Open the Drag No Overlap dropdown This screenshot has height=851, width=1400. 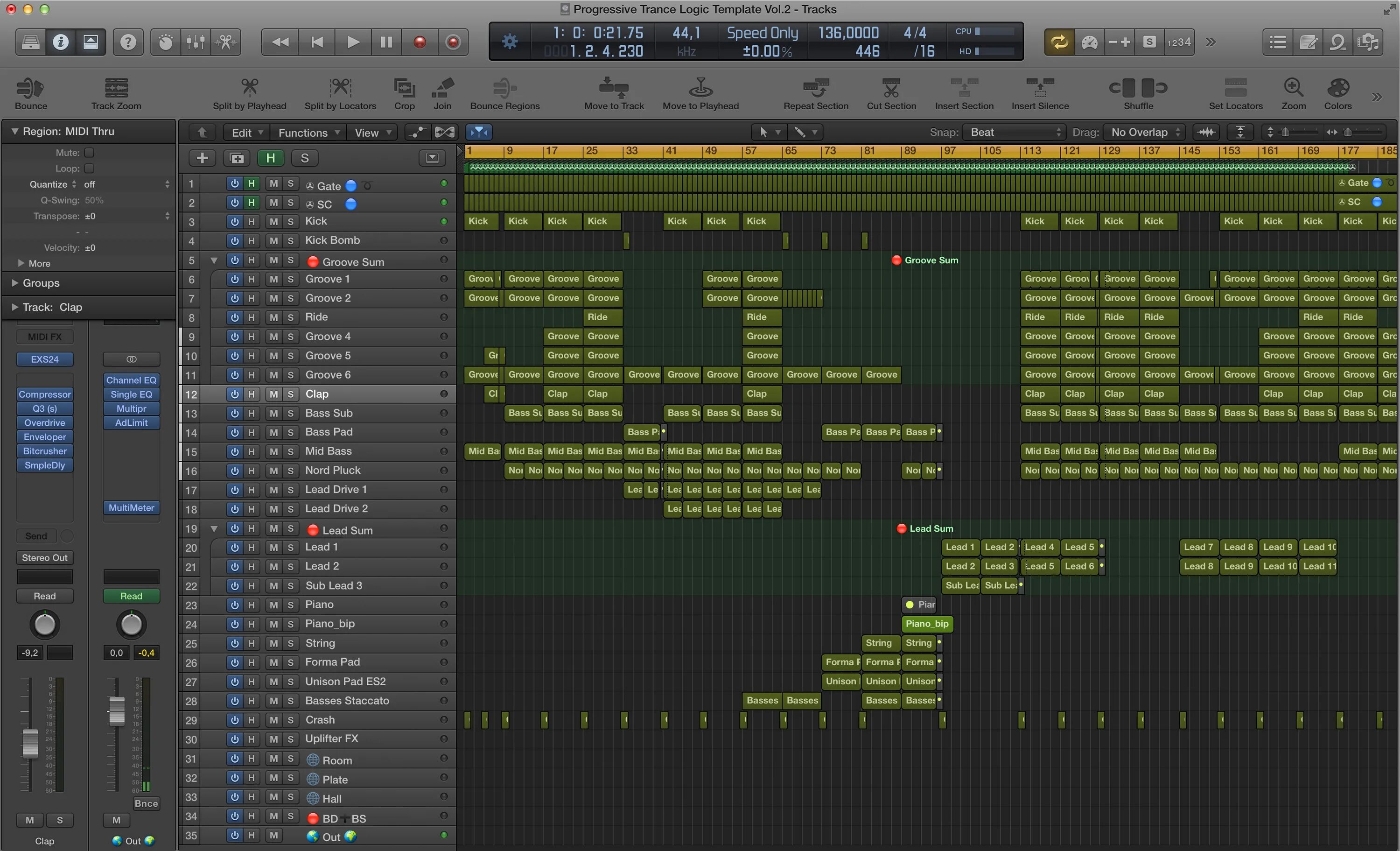coord(1144,133)
